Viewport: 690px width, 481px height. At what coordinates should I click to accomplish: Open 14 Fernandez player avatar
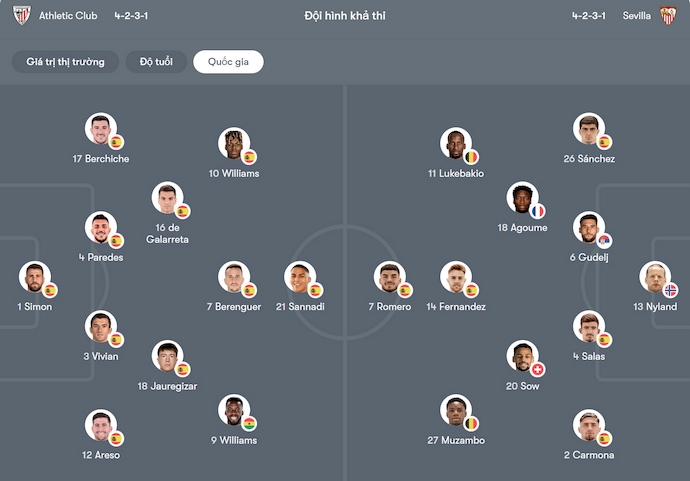pos(455,277)
